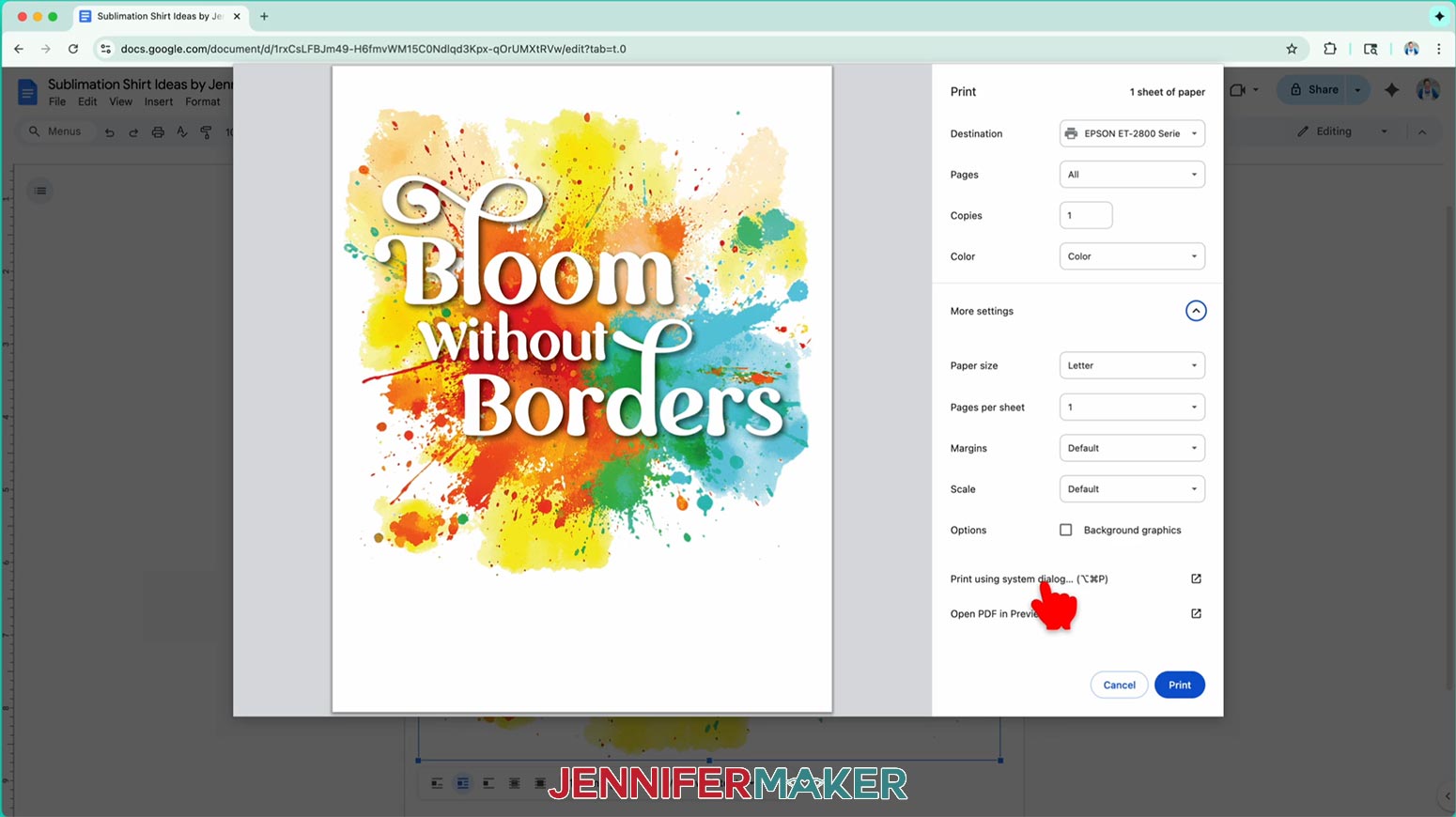Click the site information icon in address bar
This screenshot has width=1456, height=817.
(x=106, y=49)
